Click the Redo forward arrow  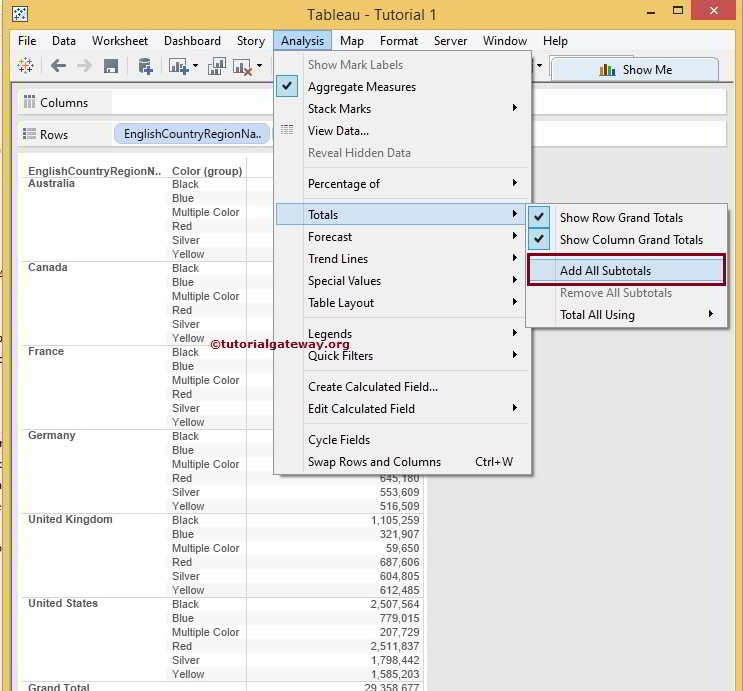tap(84, 66)
